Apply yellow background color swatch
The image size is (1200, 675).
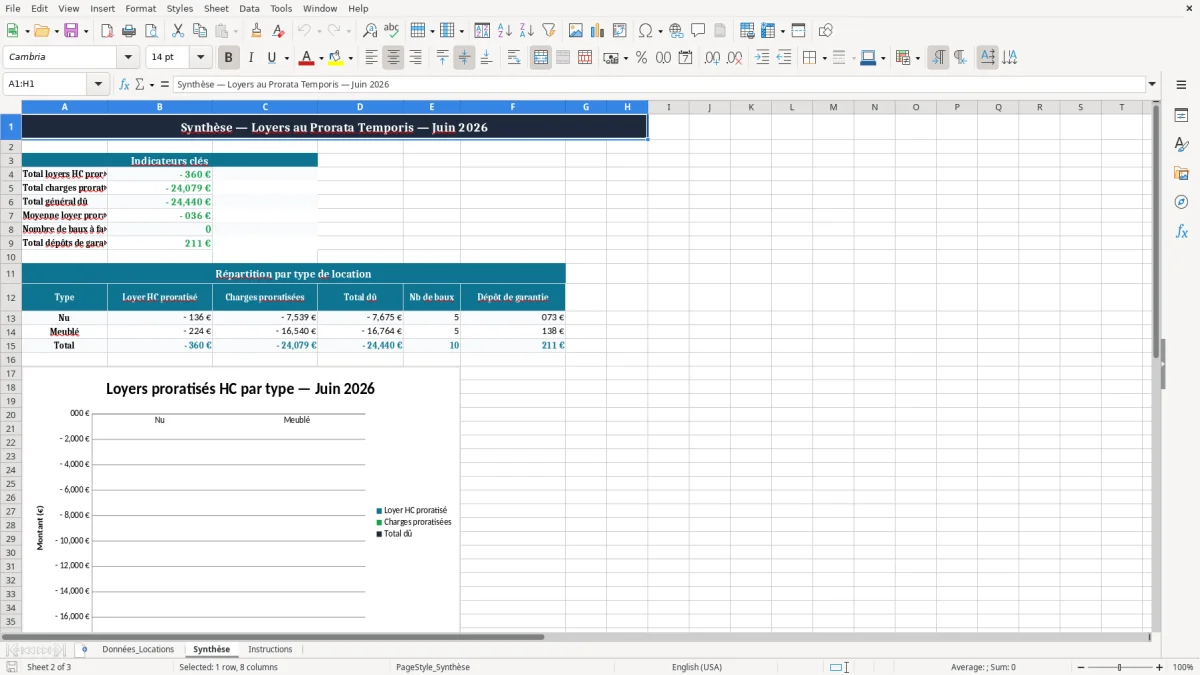(x=336, y=58)
